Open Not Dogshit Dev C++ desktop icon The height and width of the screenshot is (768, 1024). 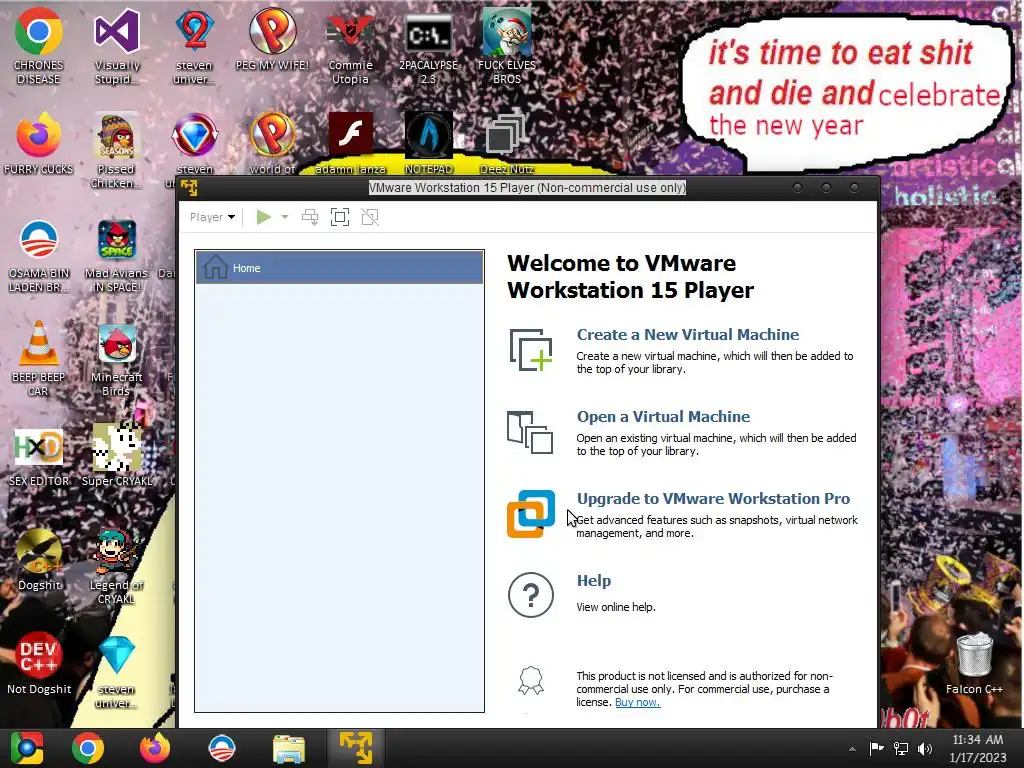click(x=39, y=664)
